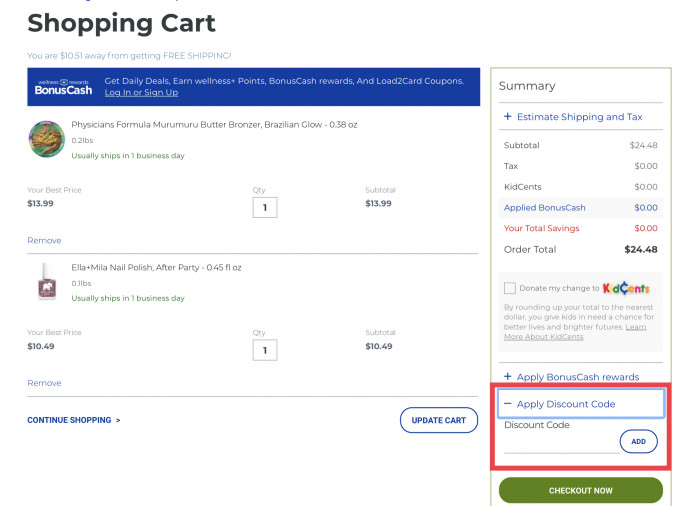Tick the Donate my change to KidCents checkbox
The width and height of the screenshot is (700, 506).
pyautogui.click(x=510, y=288)
